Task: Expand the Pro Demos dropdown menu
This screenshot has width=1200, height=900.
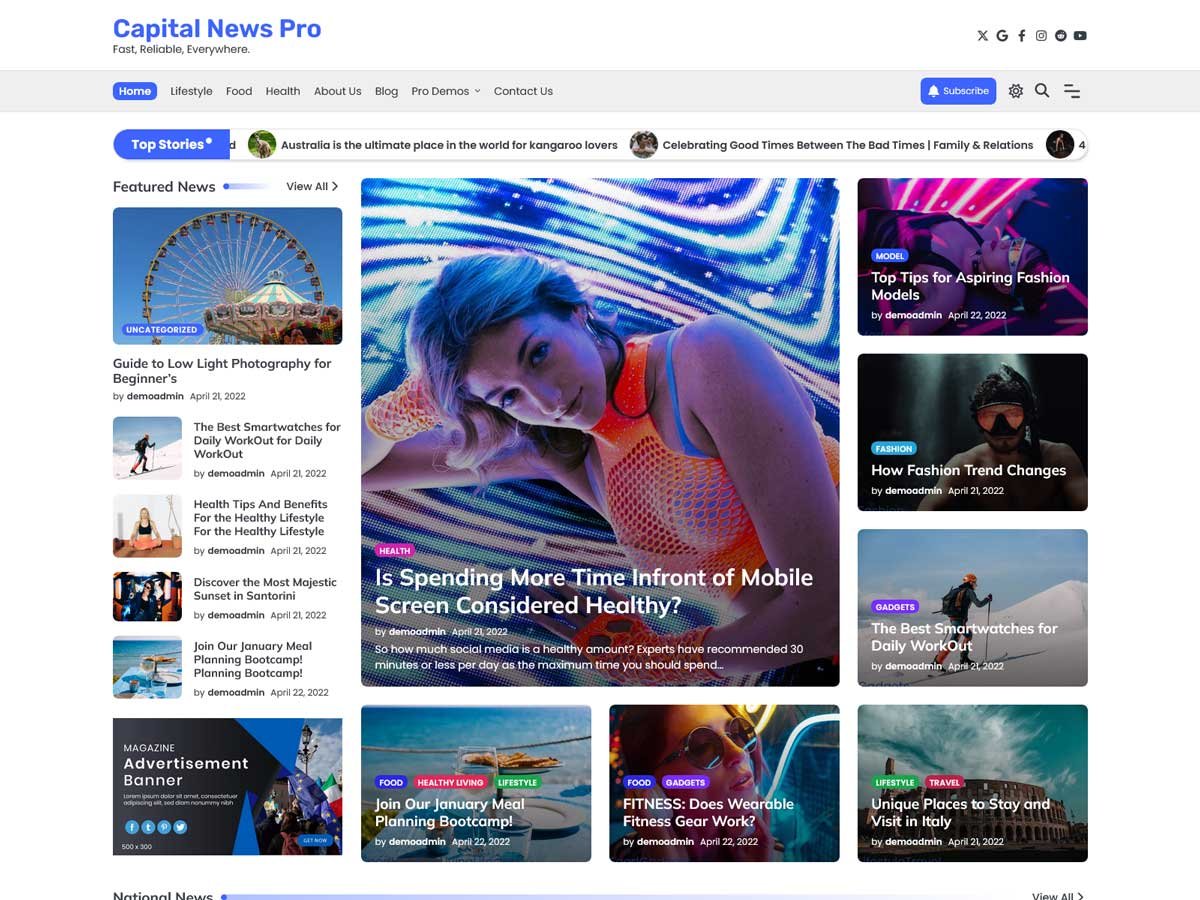Action: [x=446, y=91]
